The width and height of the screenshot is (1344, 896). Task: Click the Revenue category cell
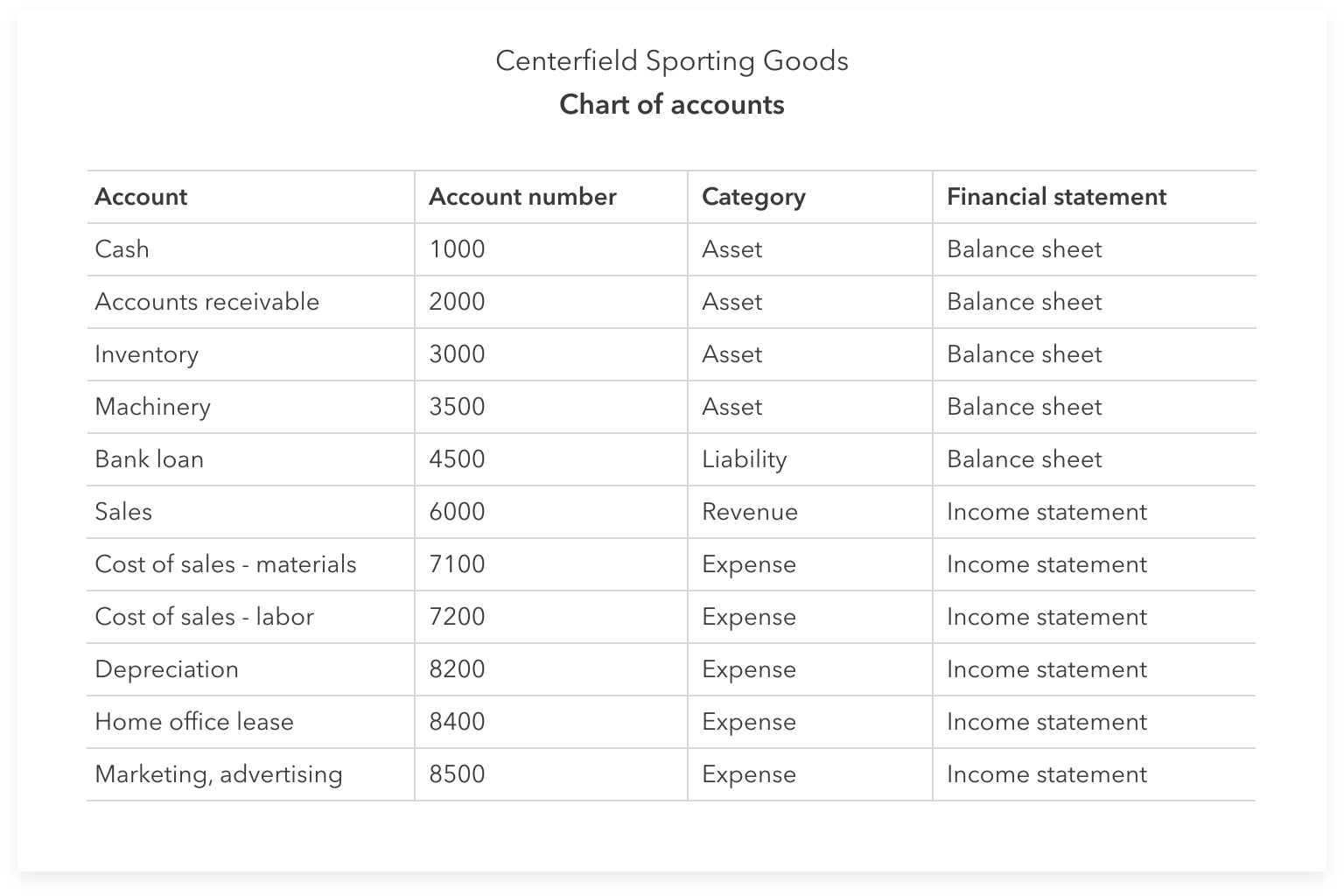[750, 512]
